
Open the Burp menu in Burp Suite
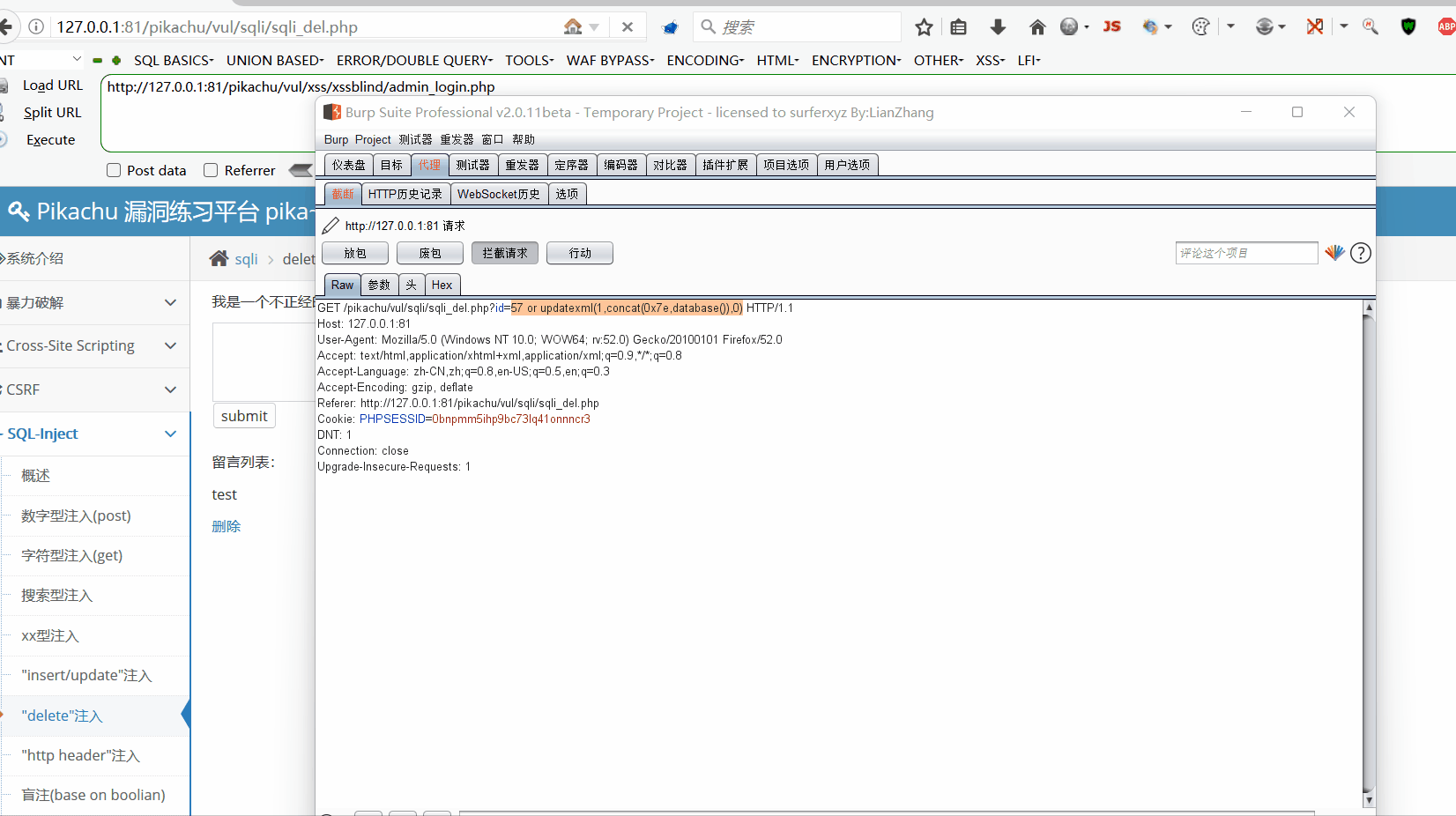coord(336,139)
